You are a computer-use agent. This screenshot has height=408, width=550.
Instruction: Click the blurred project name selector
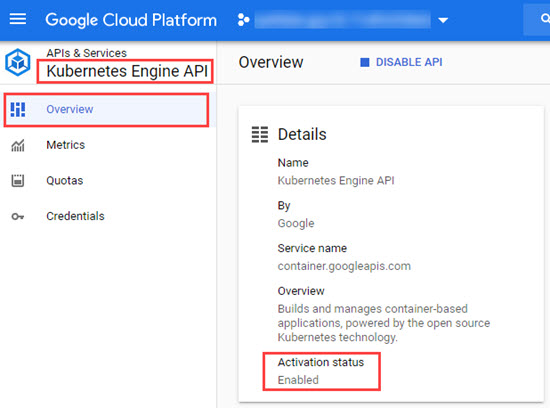pos(342,20)
